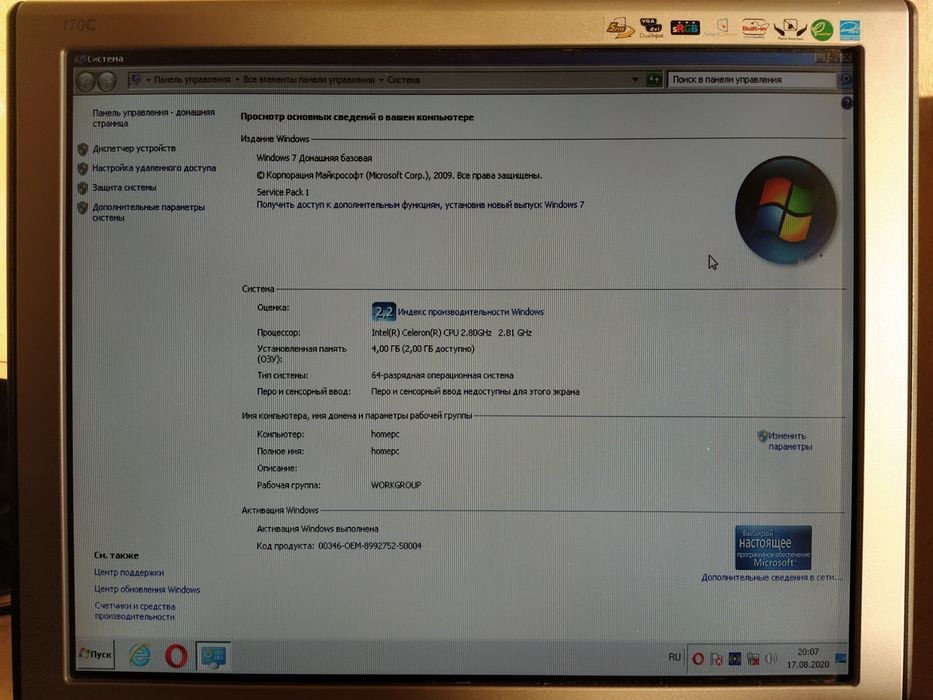Click the help question mark icon
Image resolution: width=933 pixels, height=700 pixels.
coord(847,103)
